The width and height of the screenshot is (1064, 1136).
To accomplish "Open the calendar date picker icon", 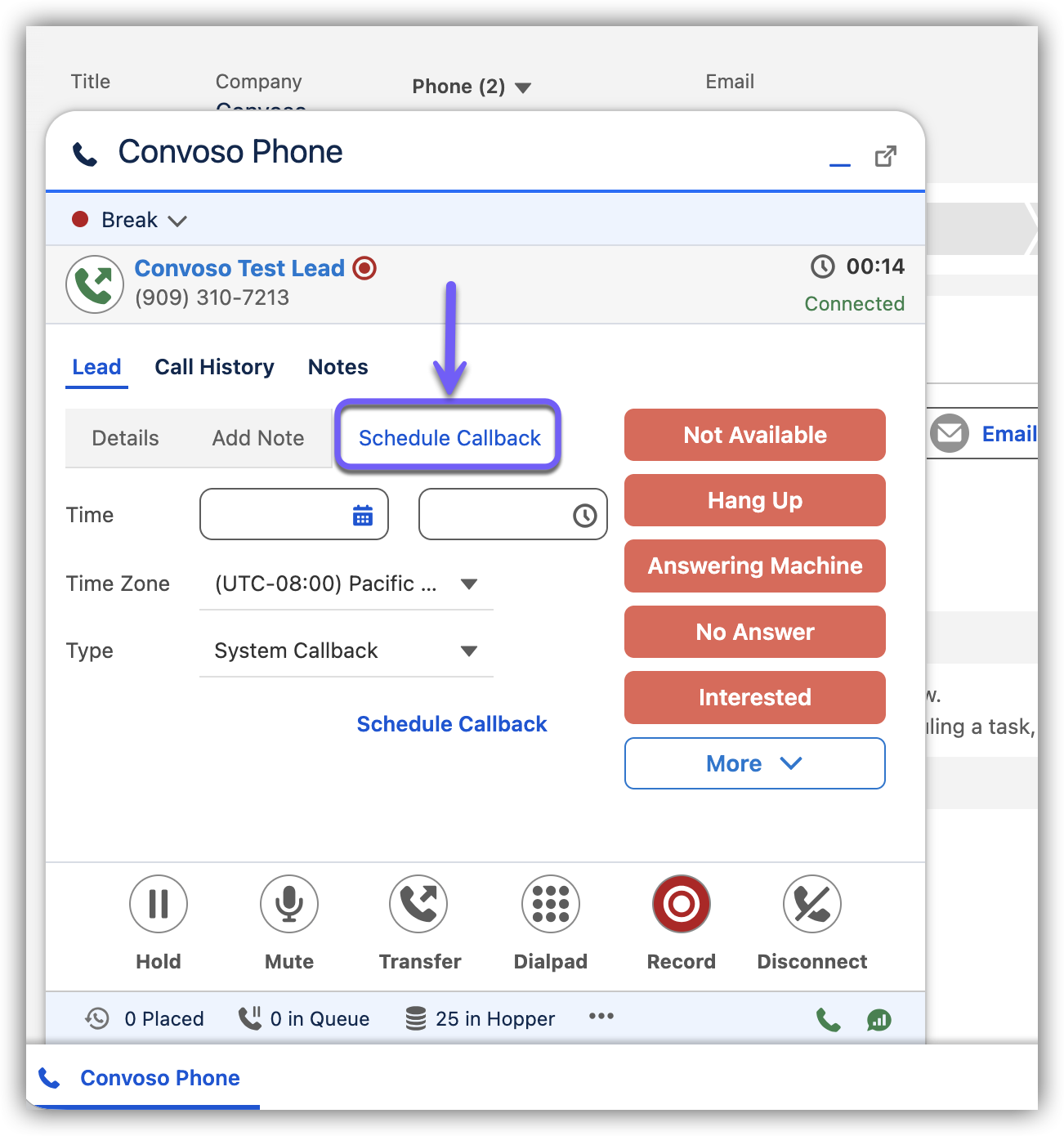I will (363, 516).
